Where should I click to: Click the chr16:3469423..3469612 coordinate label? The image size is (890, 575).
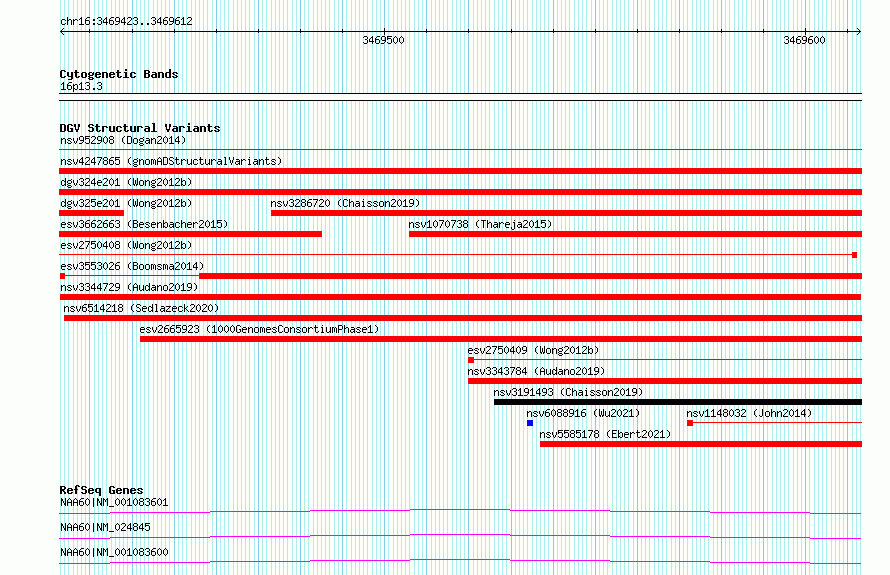(126, 22)
